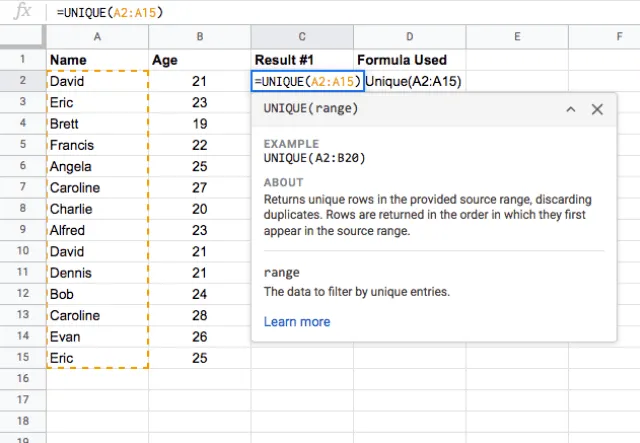Select age 19 next to Brett
Screen dimensions: 640x443
tap(200, 124)
